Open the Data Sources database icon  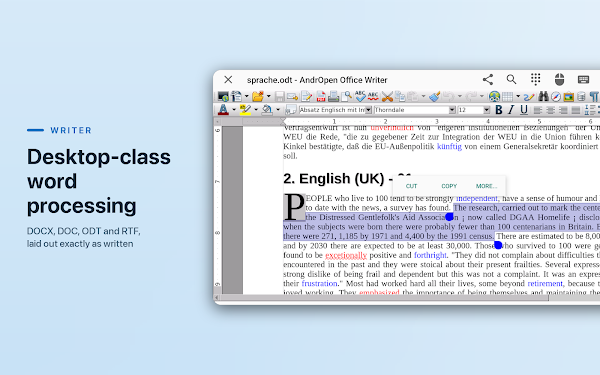[581, 97]
